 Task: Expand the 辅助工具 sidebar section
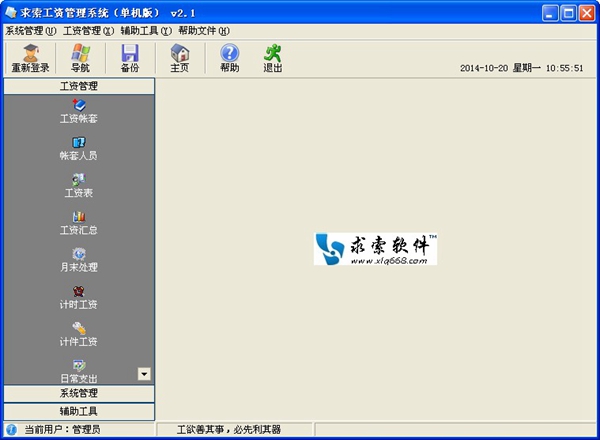[78, 410]
